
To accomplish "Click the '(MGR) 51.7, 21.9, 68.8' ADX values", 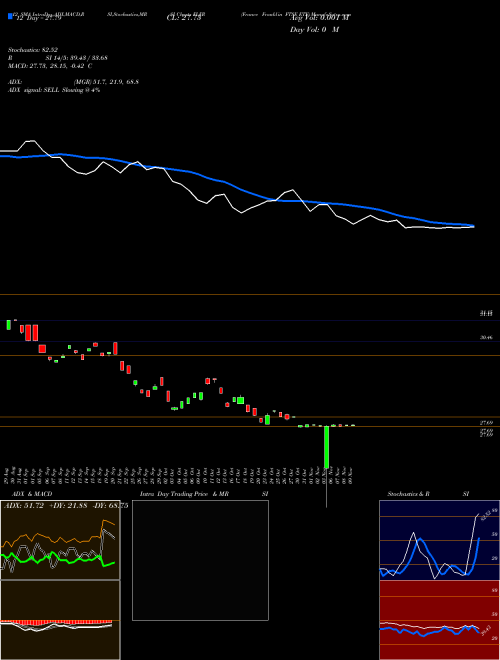I will [x=106, y=82].
